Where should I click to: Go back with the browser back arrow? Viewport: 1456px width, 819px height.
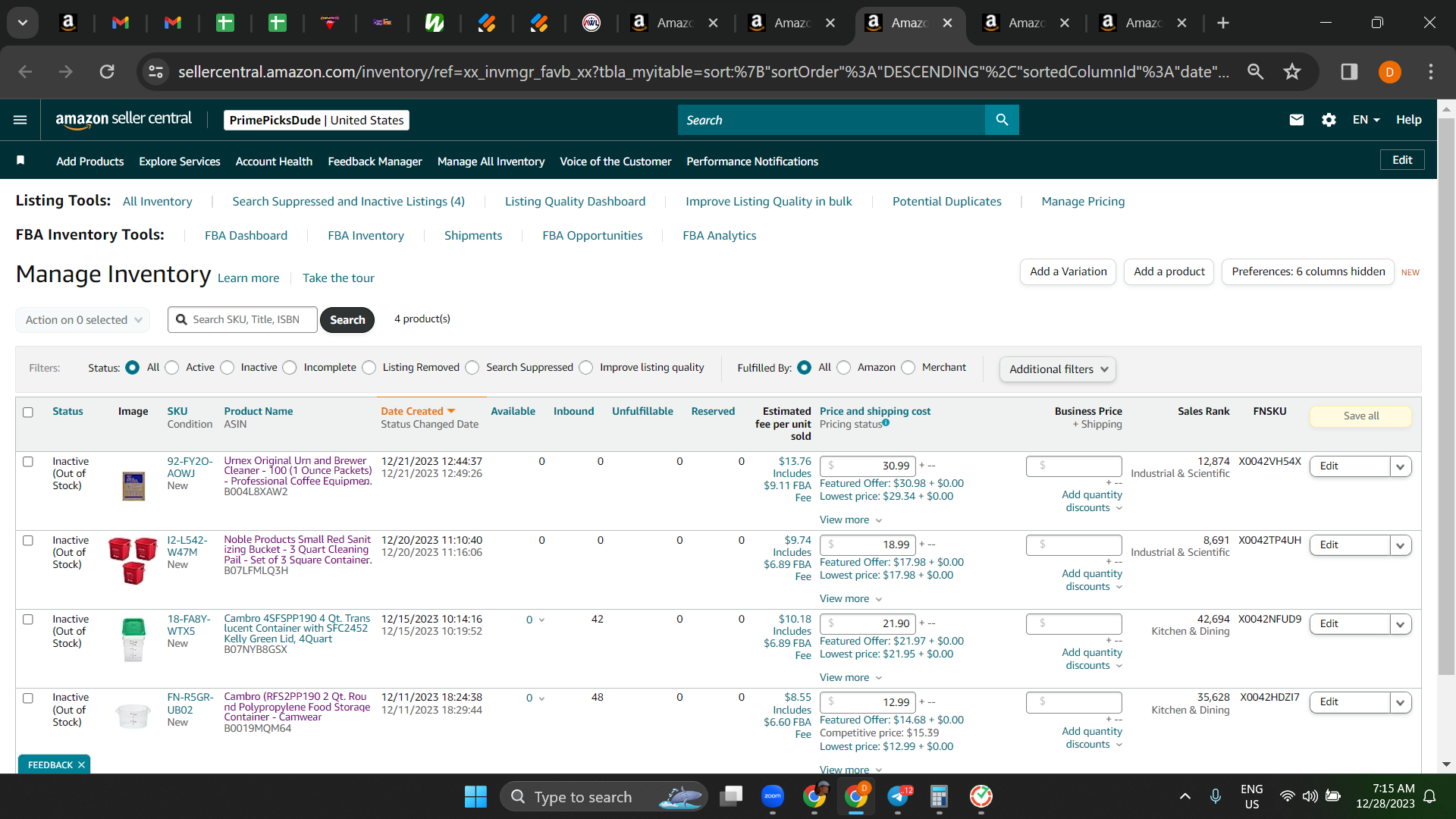25,72
